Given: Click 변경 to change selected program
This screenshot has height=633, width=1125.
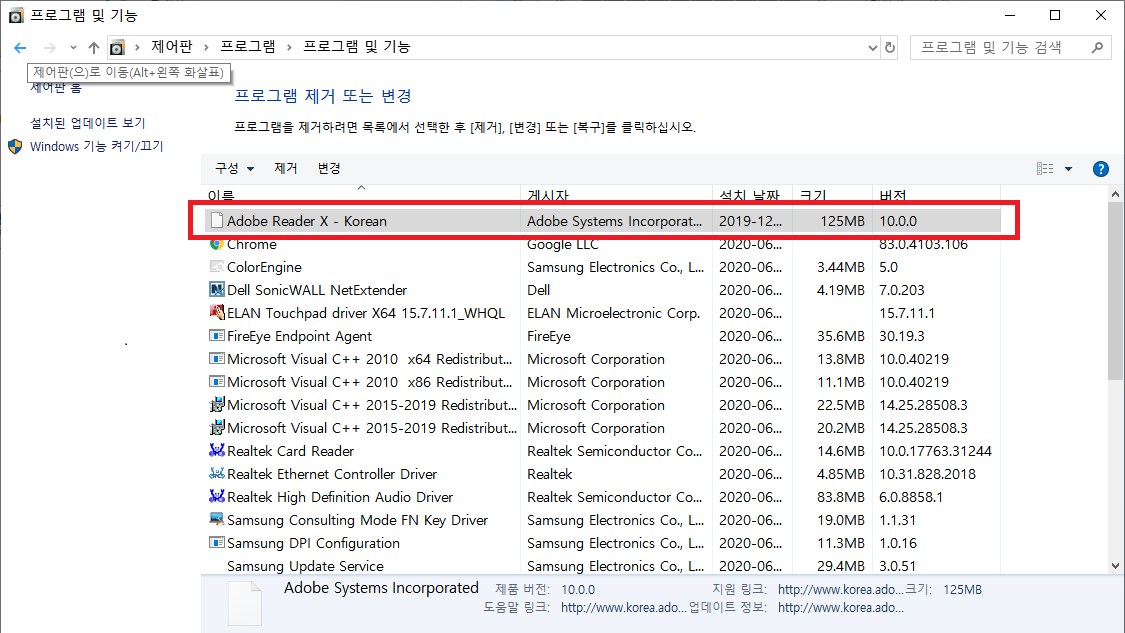Looking at the screenshot, I should point(329,168).
